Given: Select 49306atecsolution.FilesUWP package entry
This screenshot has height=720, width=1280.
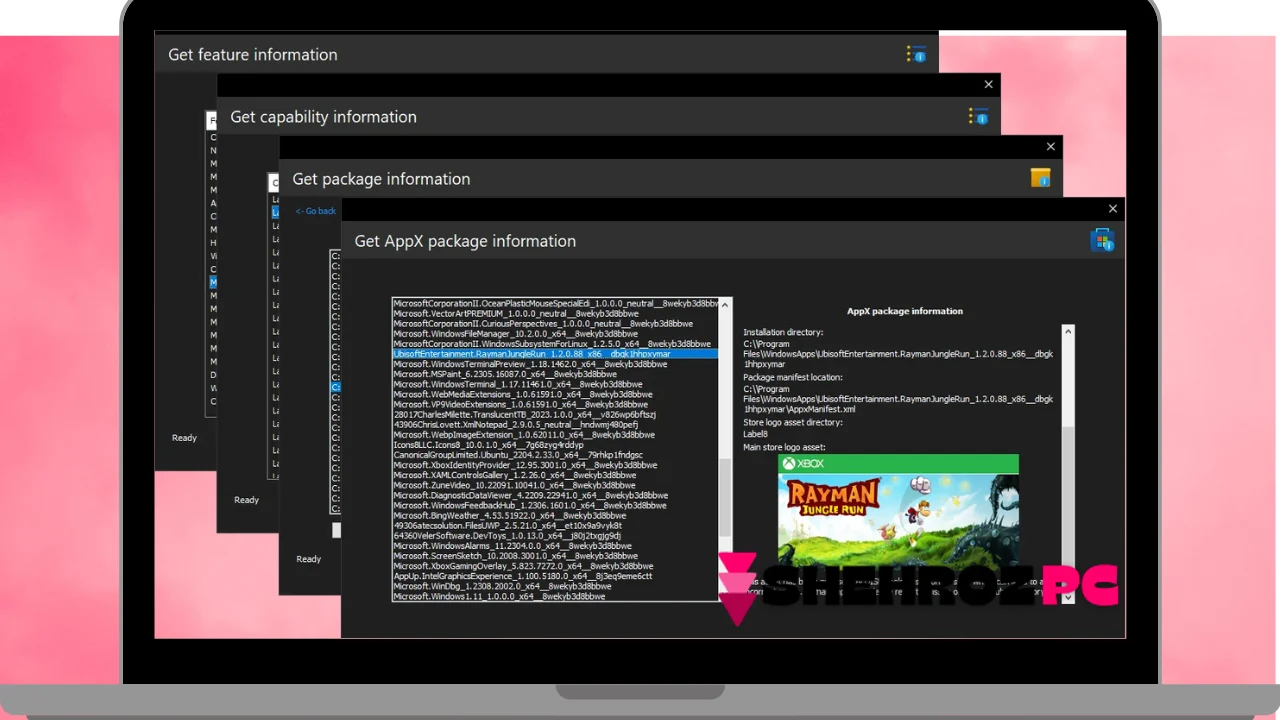Looking at the screenshot, I should tap(555, 525).
